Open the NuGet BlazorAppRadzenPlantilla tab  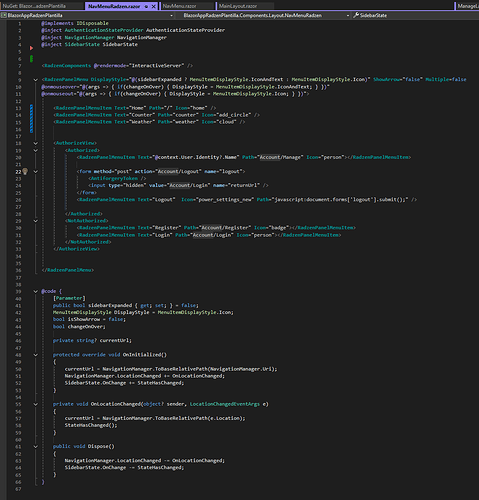click(x=42, y=6)
